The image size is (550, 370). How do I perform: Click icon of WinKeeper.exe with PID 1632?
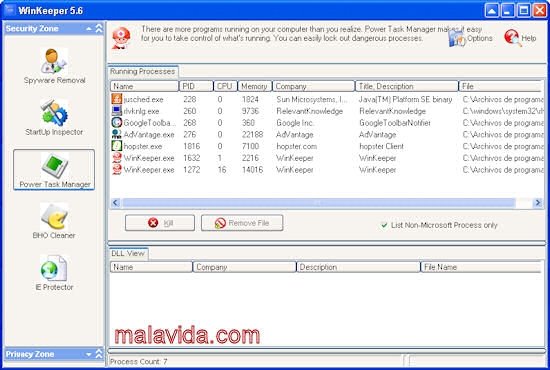(116, 157)
